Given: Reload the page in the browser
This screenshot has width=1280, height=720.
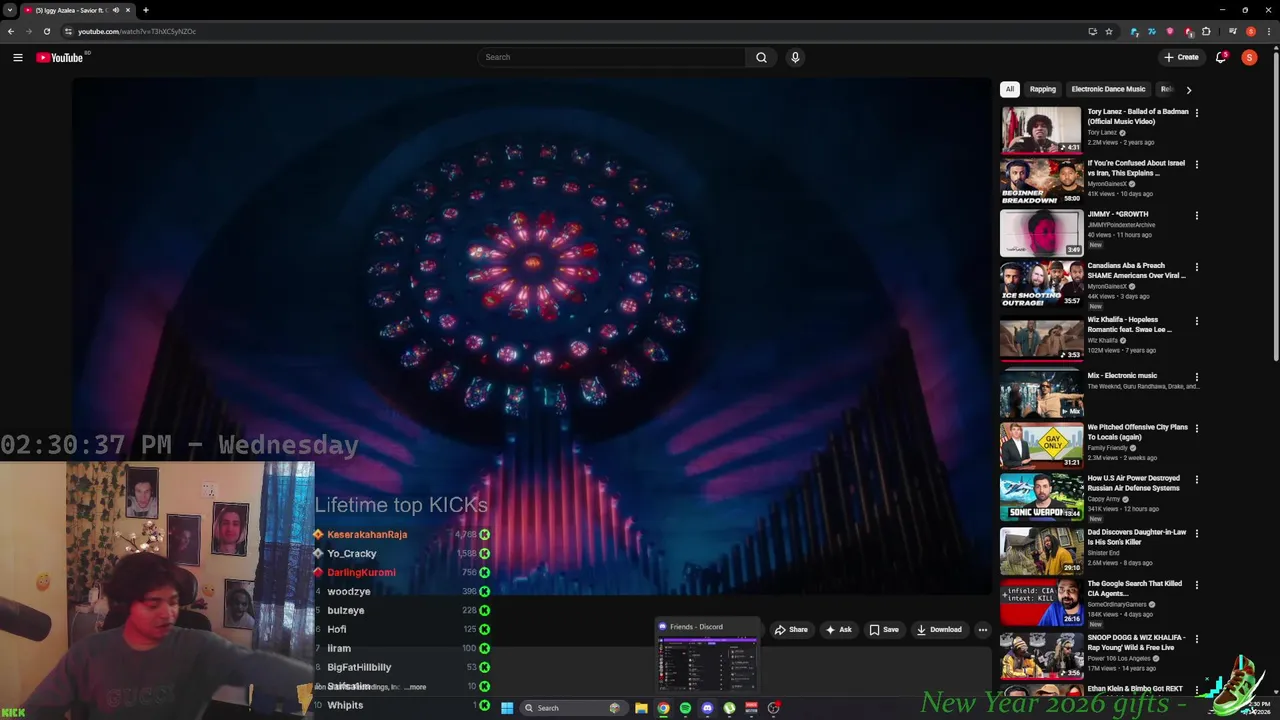Looking at the screenshot, I should 46,31.
